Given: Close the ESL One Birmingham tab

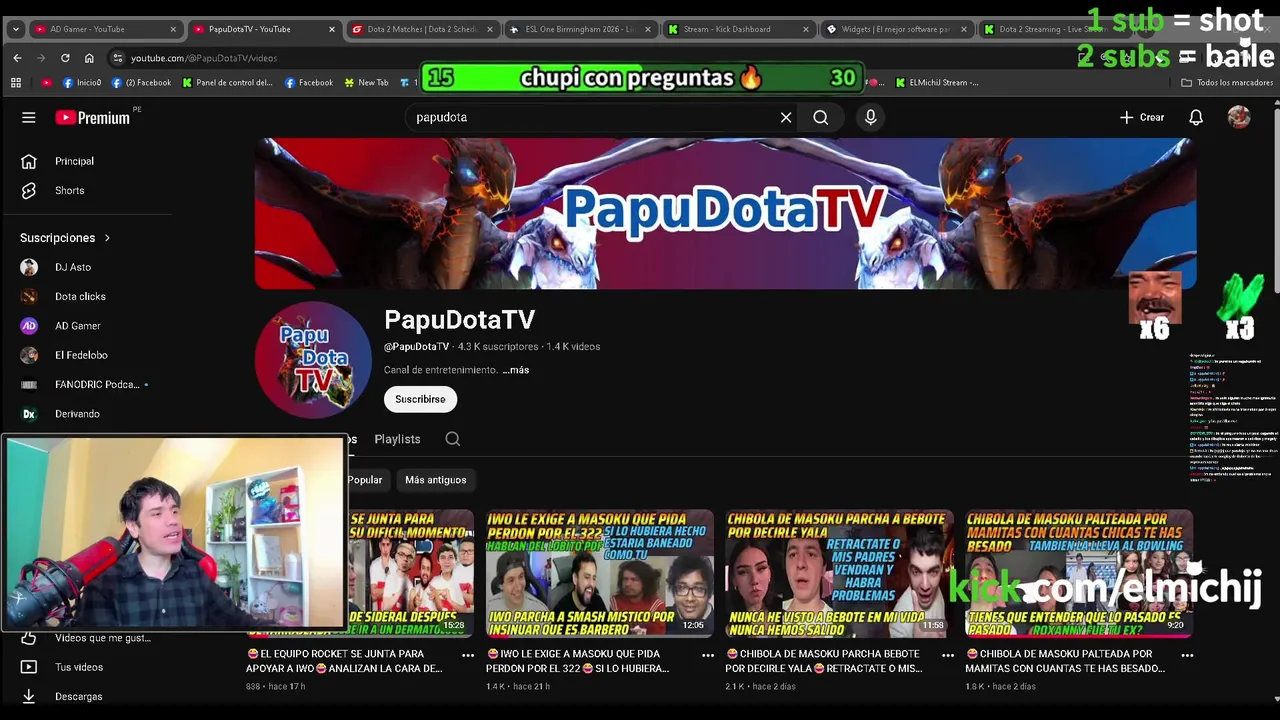Looking at the screenshot, I should point(648,29).
